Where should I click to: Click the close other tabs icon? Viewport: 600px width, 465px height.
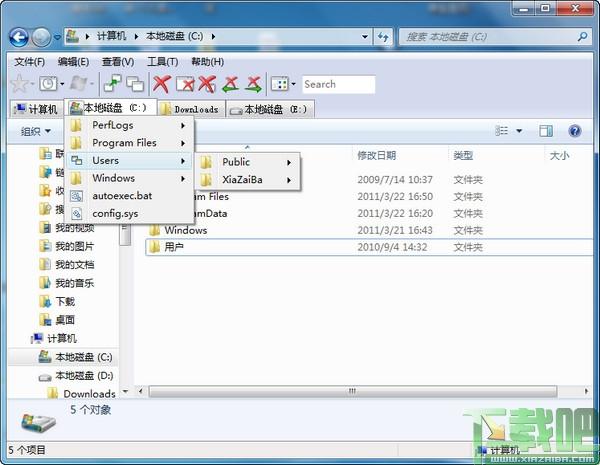pos(185,84)
